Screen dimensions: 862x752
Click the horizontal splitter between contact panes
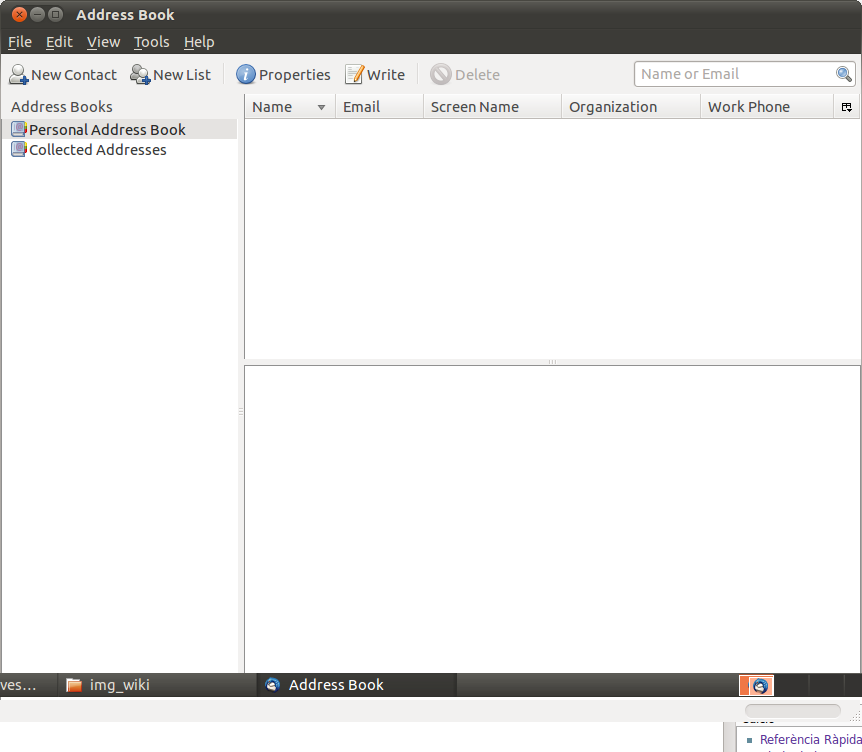tap(551, 362)
